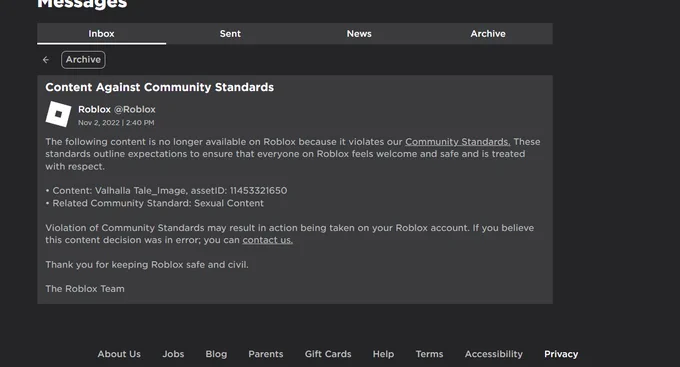The image size is (680, 367).
Task: Open the Roblox sender avatar logo
Action: [x=59, y=114]
